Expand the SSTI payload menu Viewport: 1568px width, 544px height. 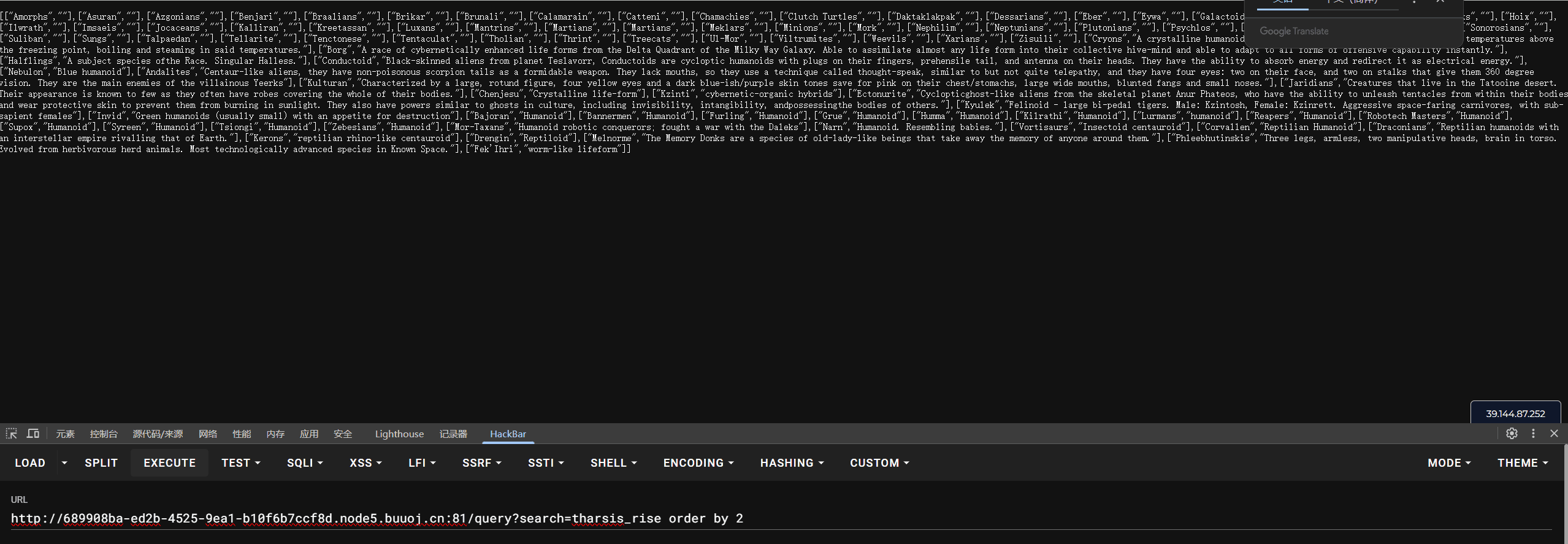click(546, 463)
